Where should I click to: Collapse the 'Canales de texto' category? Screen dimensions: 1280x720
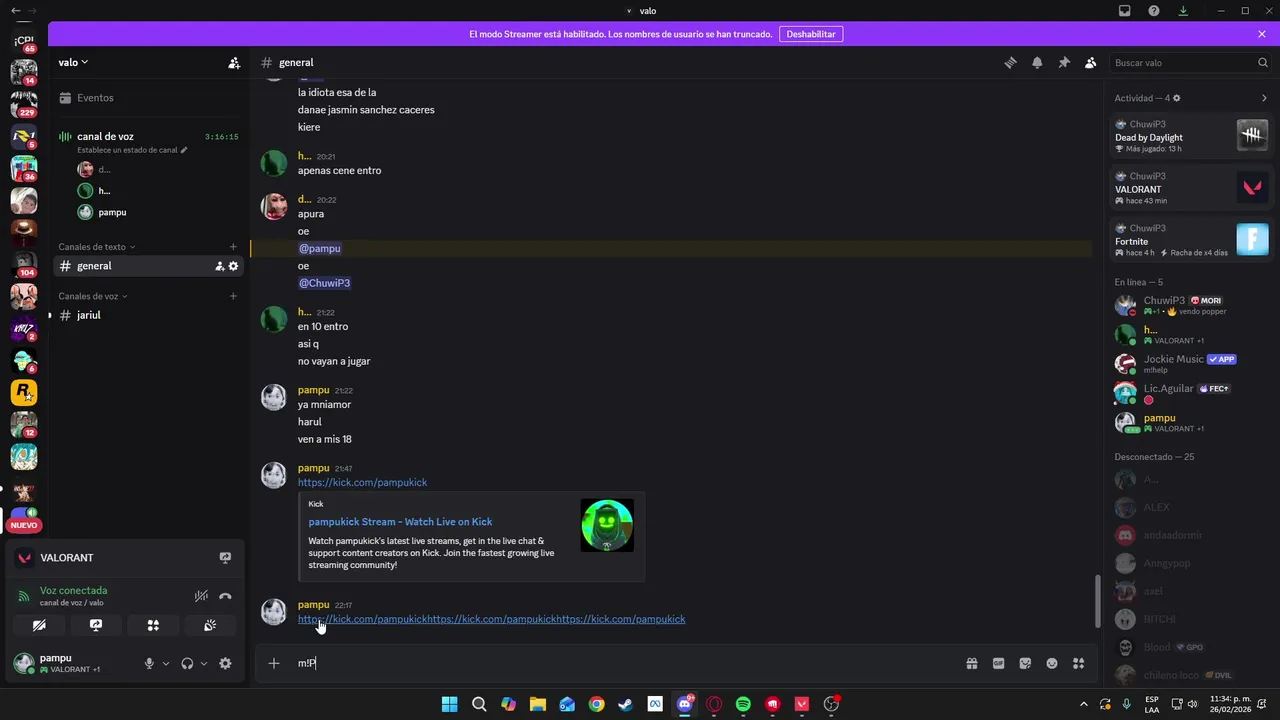[x=96, y=247]
